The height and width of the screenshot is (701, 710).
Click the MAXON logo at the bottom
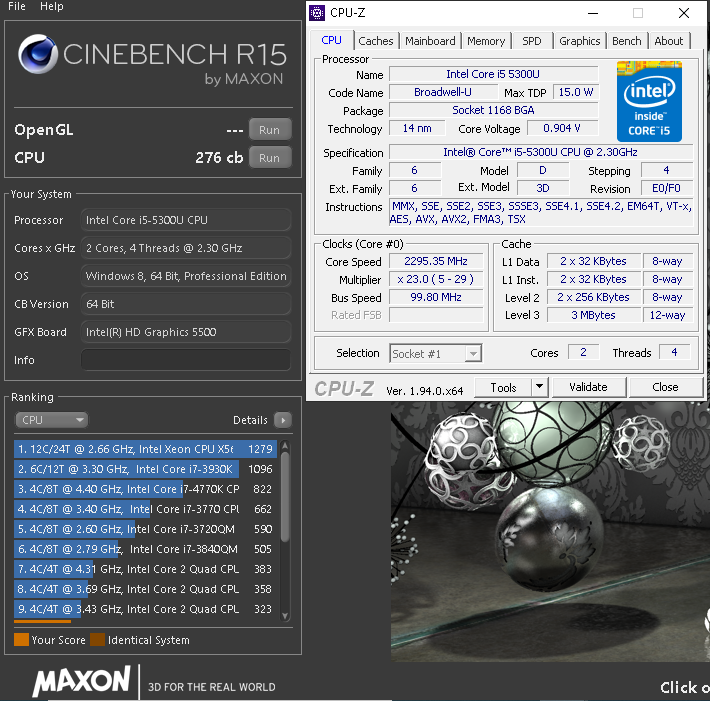[82, 681]
